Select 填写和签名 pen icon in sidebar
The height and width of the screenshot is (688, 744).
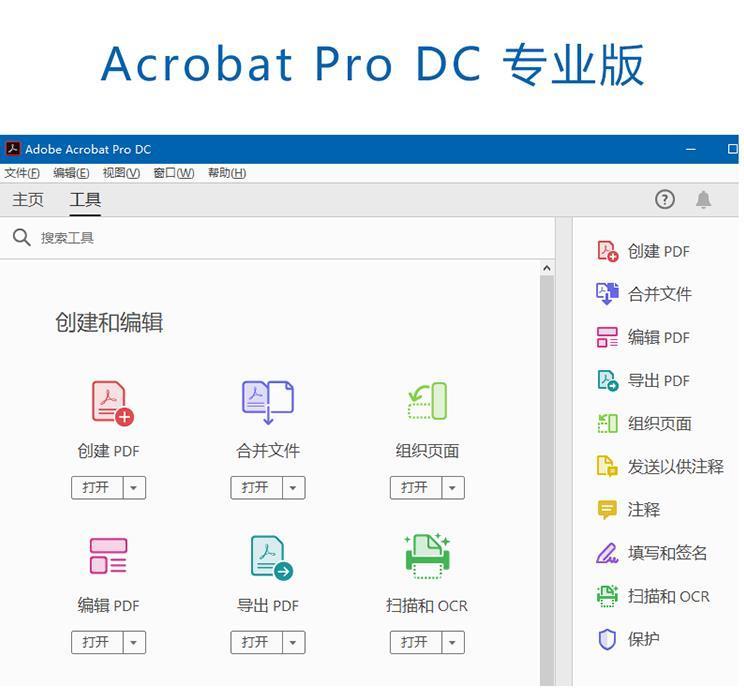click(607, 553)
